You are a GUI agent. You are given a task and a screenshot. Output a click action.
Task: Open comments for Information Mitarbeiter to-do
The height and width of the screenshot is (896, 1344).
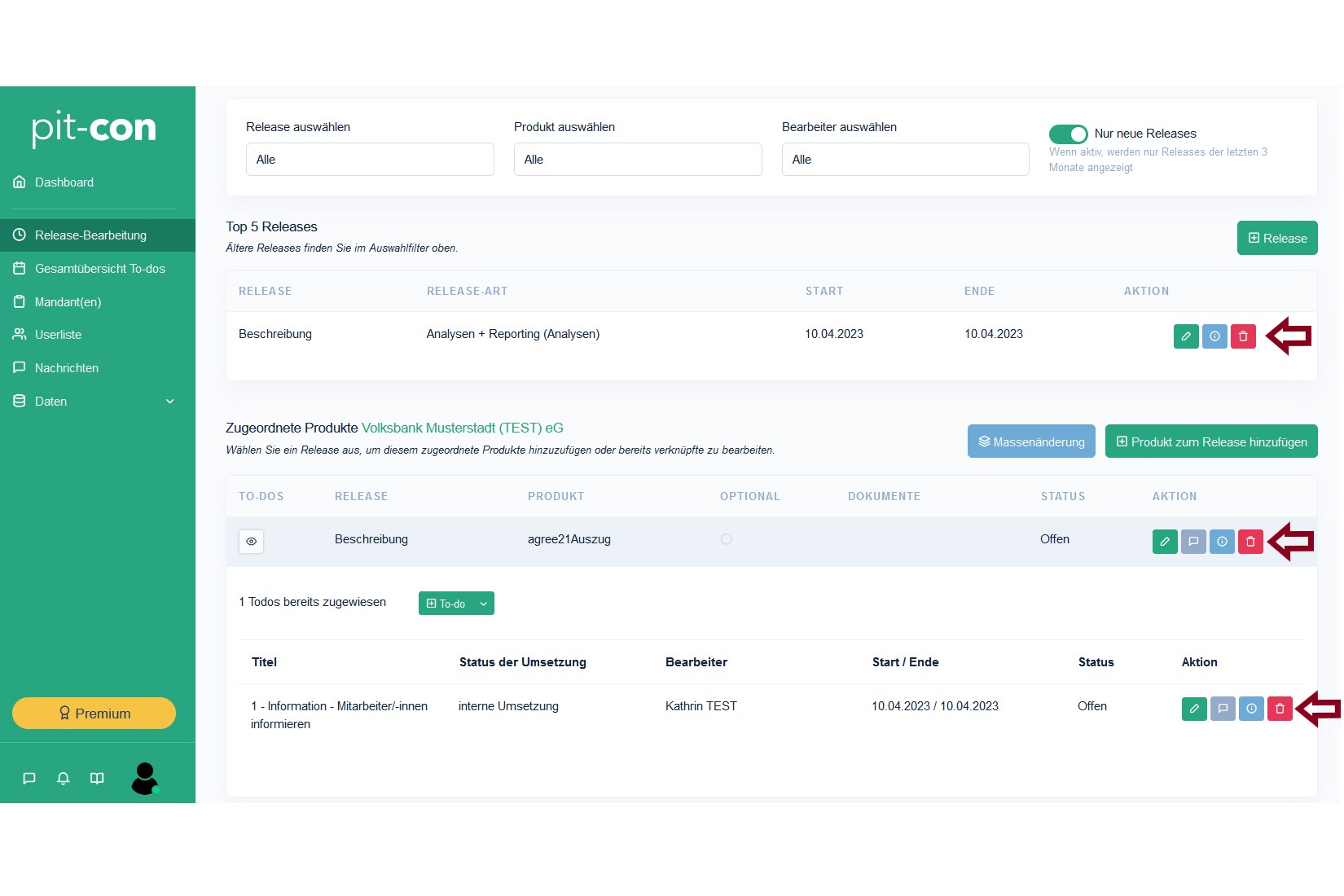(x=1223, y=709)
